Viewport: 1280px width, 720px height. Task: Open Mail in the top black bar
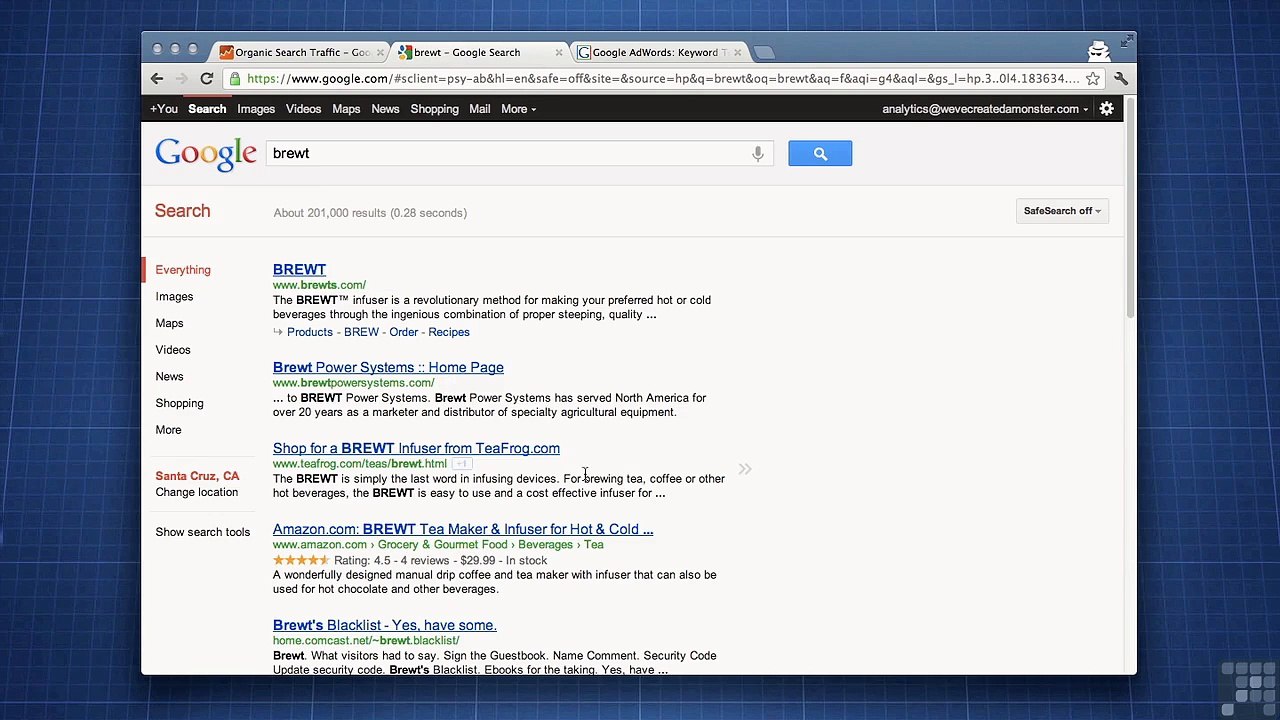480,109
